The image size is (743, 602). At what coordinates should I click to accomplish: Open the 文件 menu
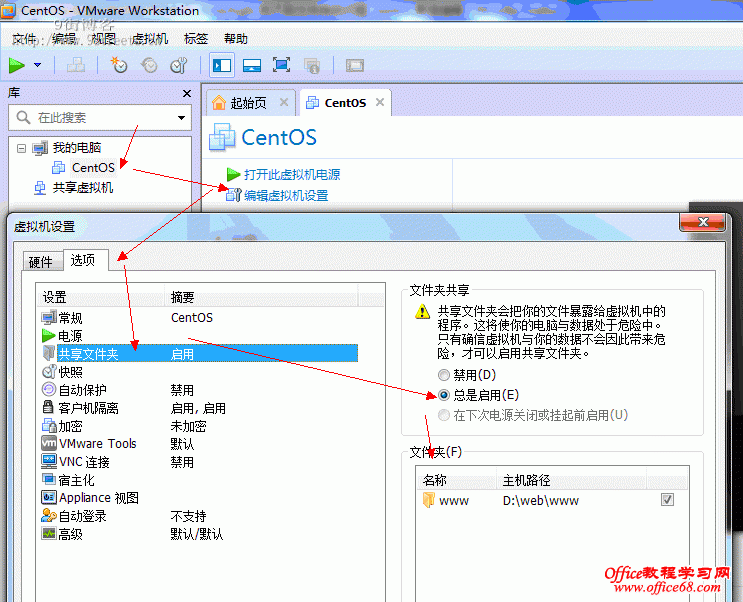pyautogui.click(x=24, y=39)
